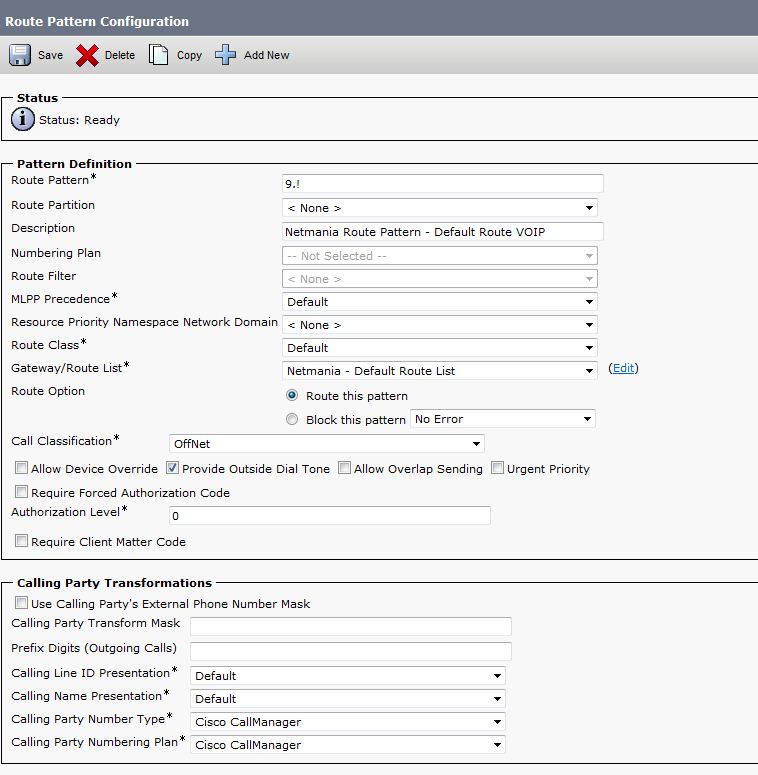Open the Calling Name Presentation dropdown
The height and width of the screenshot is (775, 758).
(x=348, y=699)
